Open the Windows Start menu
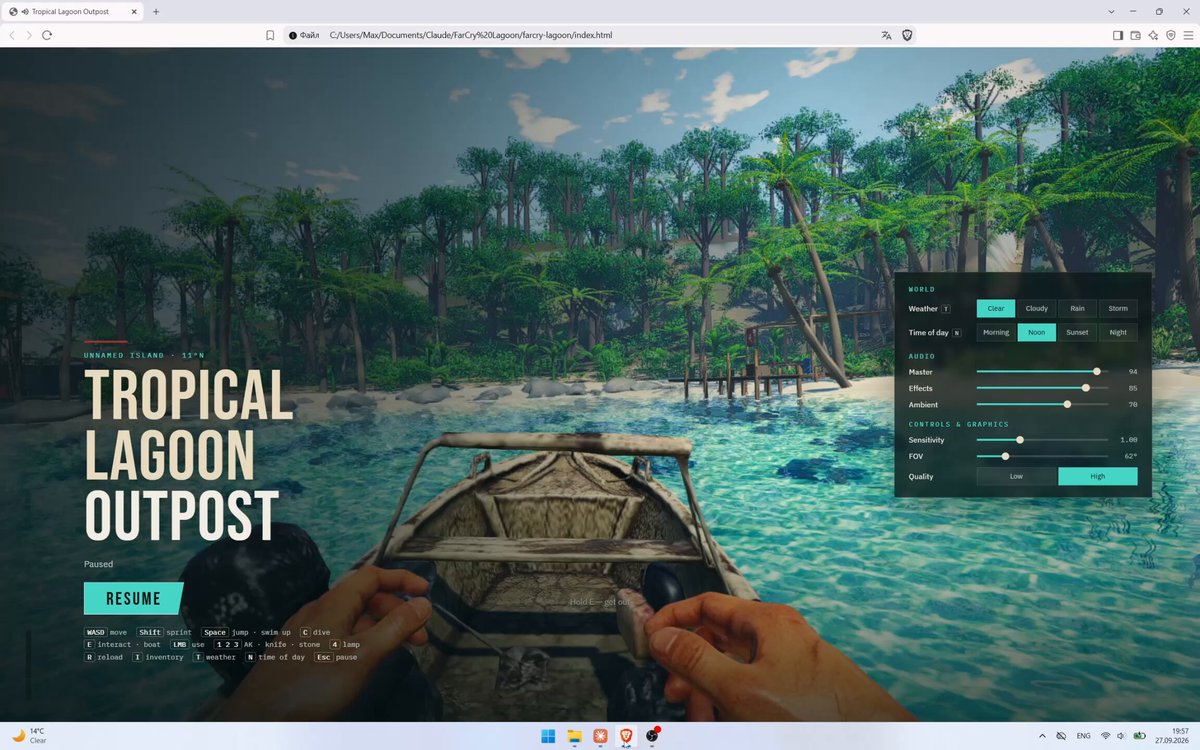1200x750 pixels. (x=549, y=736)
